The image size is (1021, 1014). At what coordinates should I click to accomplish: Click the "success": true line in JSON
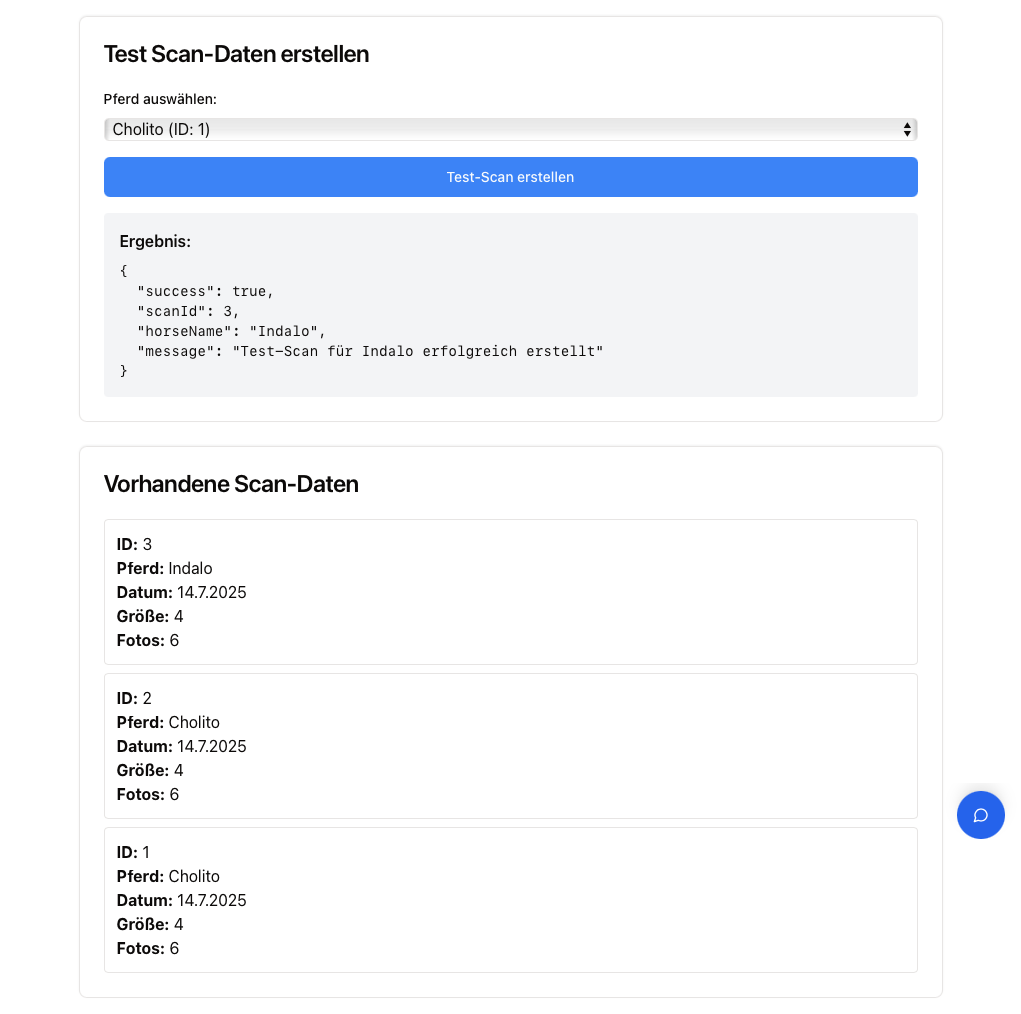pyautogui.click(x=205, y=291)
